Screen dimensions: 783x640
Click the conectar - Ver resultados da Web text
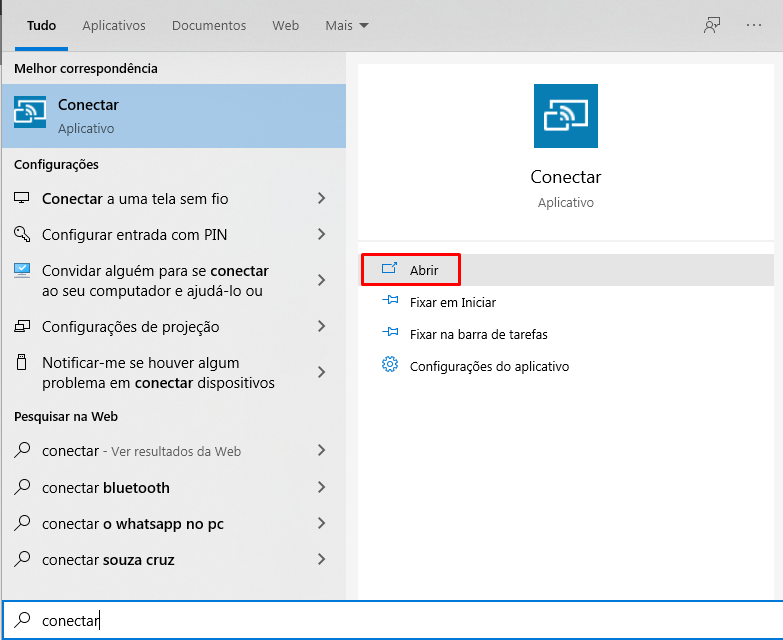[x=141, y=451]
